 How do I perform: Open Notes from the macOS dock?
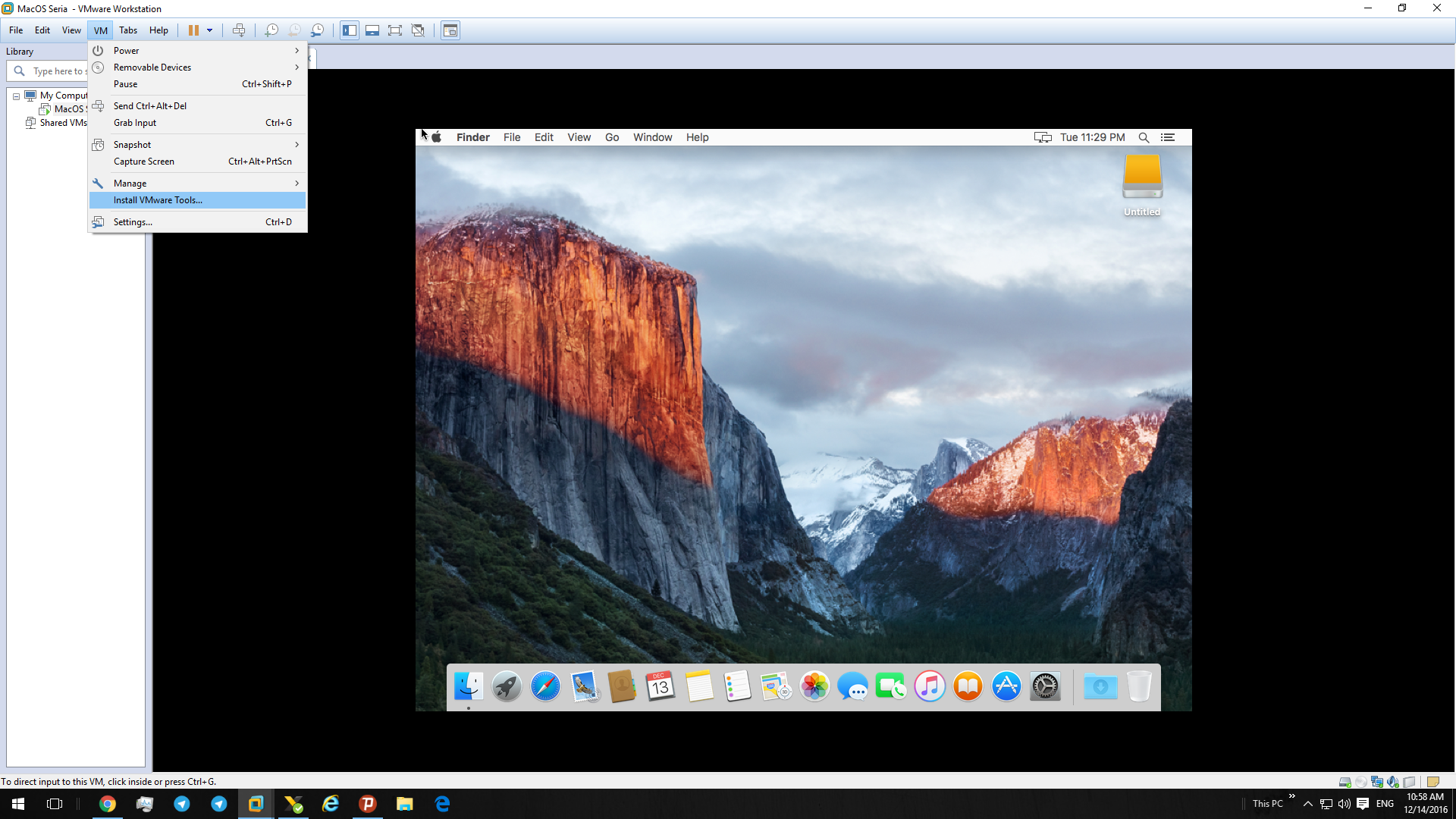699,687
